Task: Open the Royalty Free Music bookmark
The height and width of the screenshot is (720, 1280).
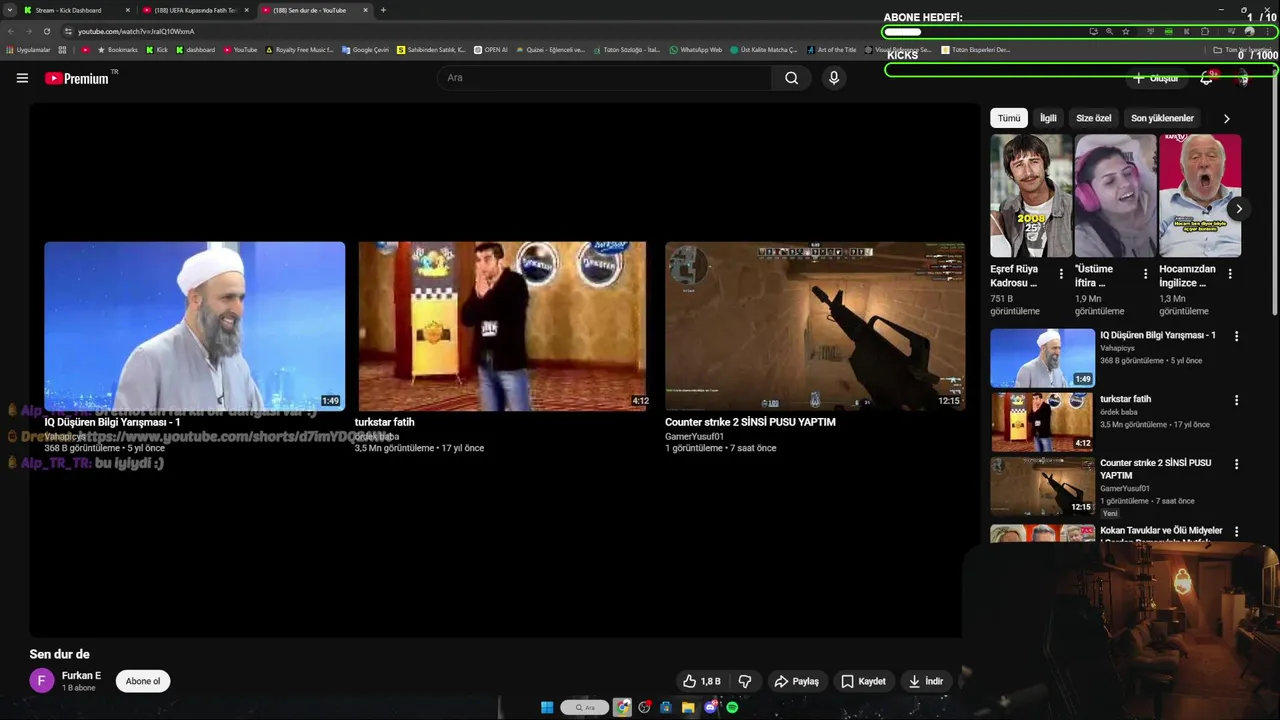Action: (299, 49)
